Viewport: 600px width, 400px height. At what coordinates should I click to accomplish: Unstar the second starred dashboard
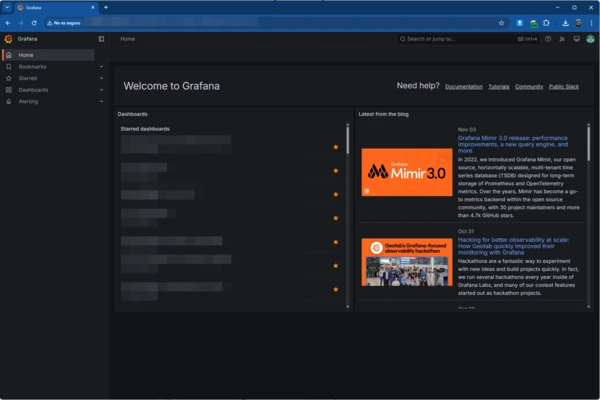coord(336,171)
